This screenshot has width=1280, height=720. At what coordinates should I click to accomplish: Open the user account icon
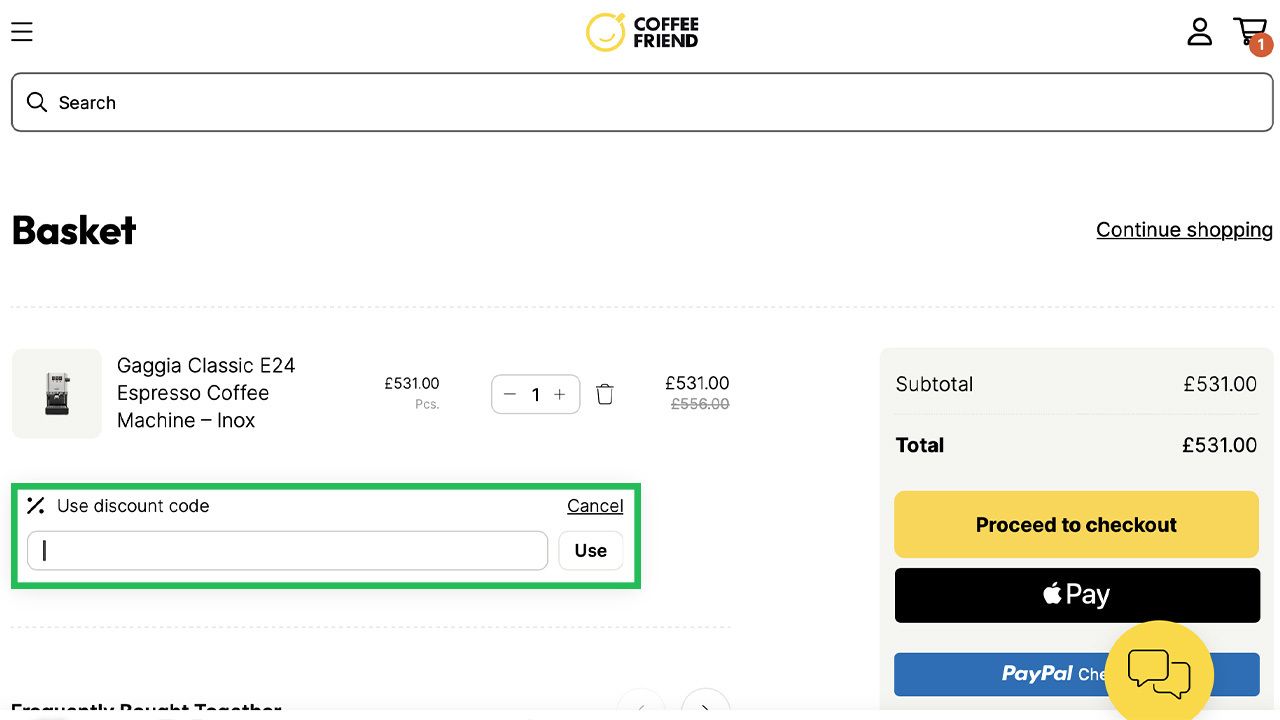click(1199, 32)
